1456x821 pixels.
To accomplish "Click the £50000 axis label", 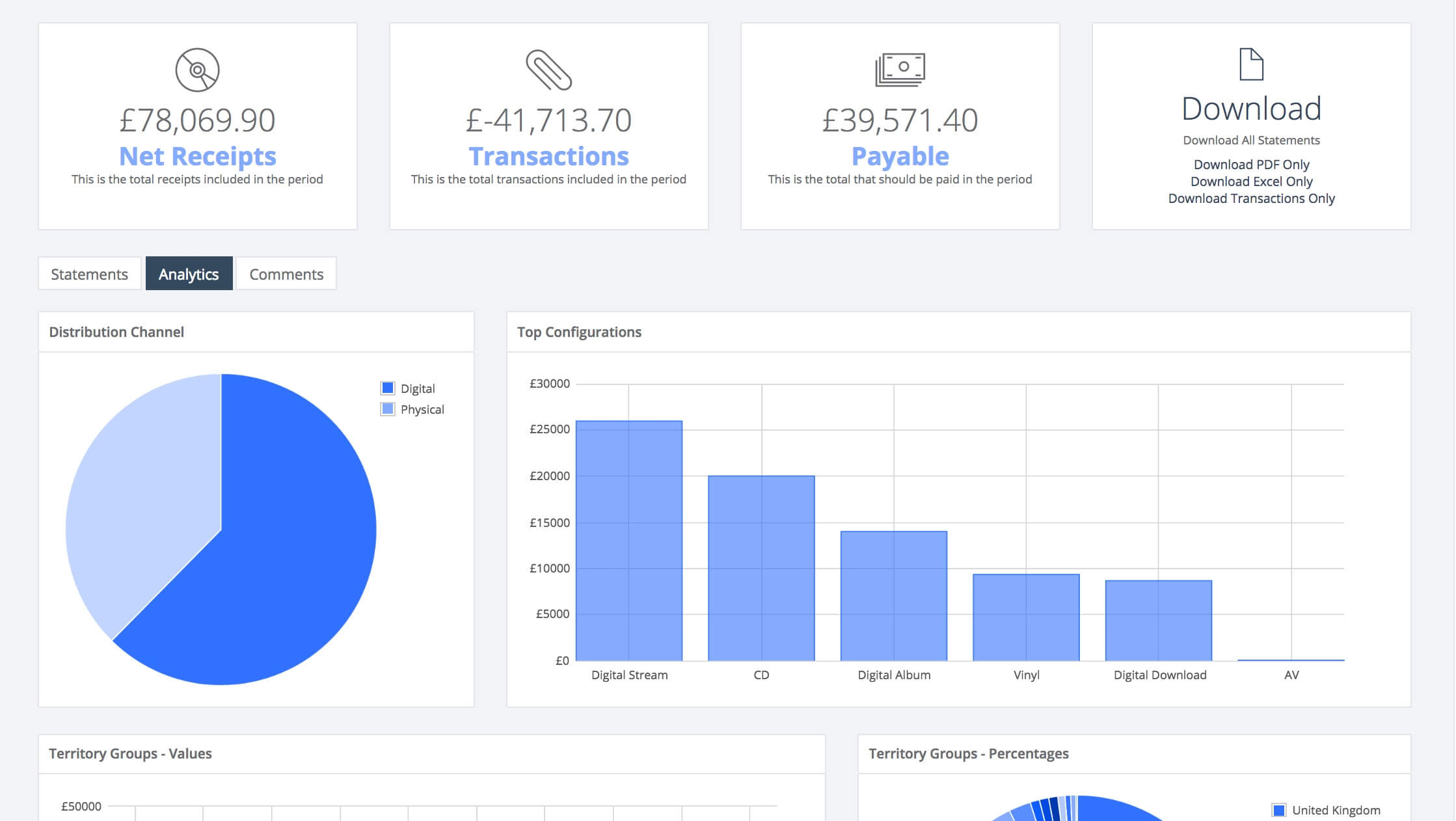I will 81,807.
